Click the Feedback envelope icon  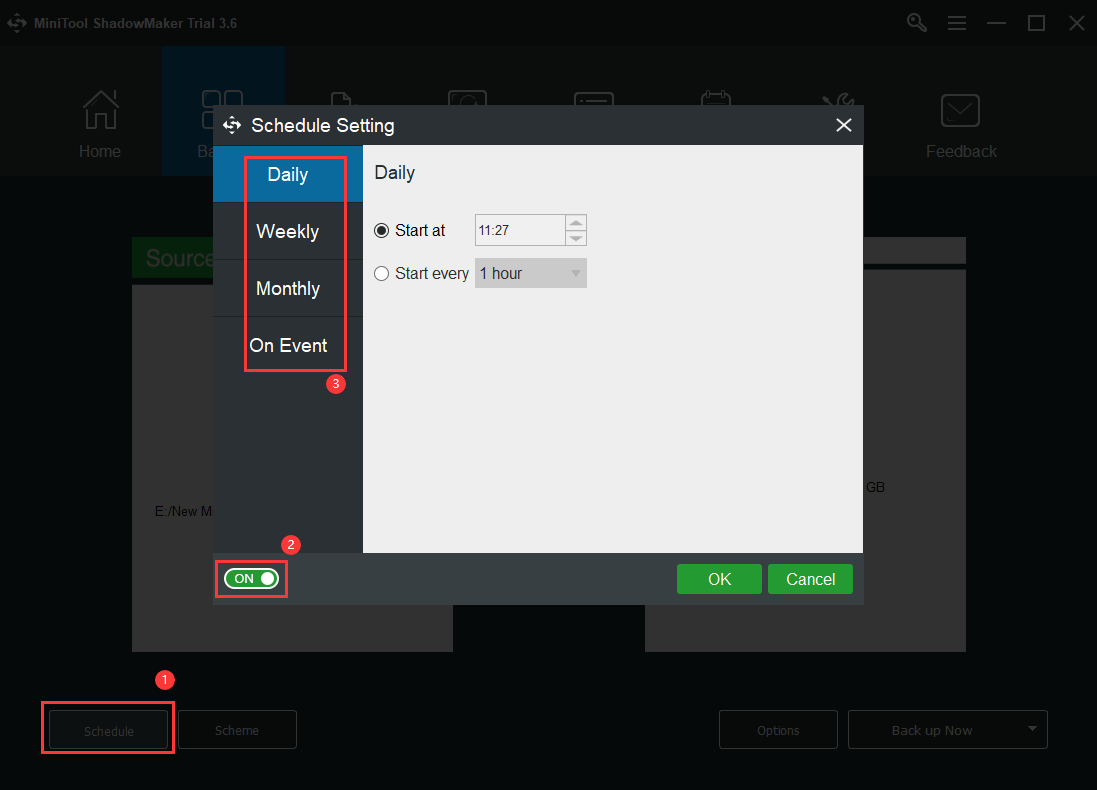pos(960,110)
